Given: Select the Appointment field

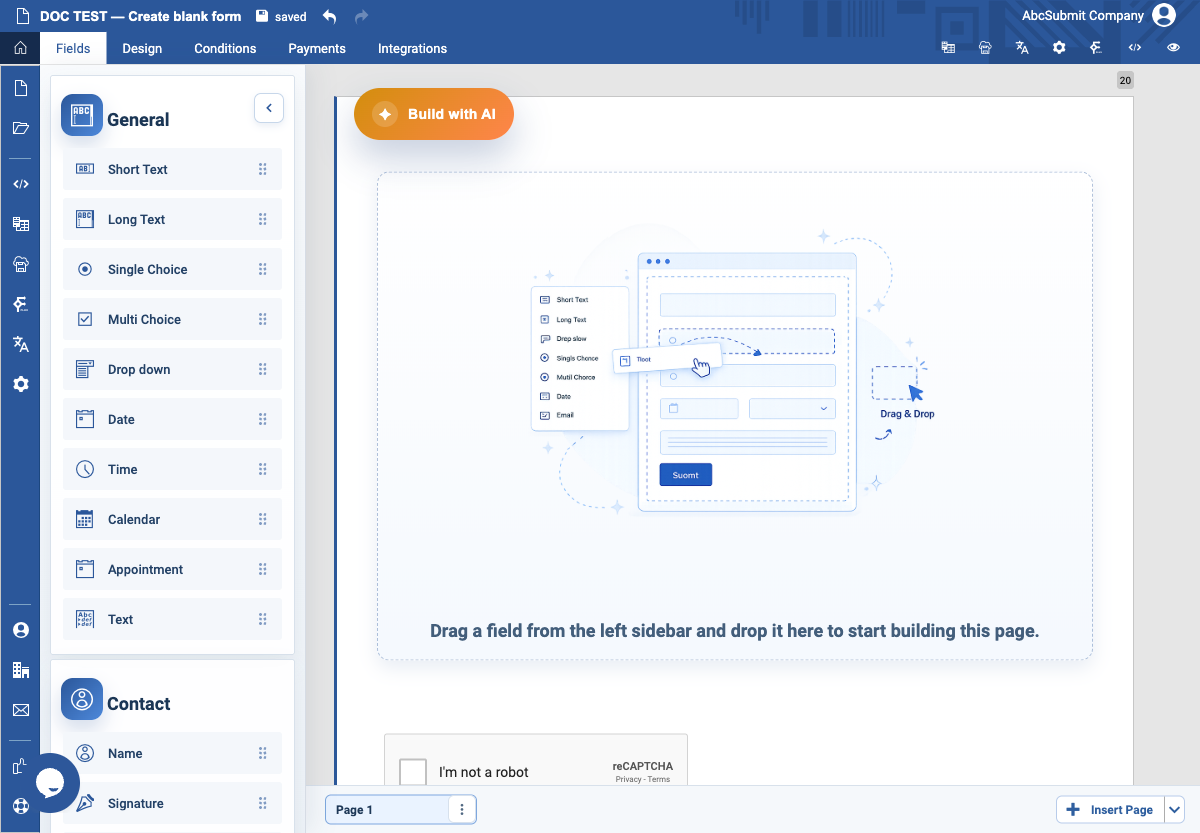Looking at the screenshot, I should coord(172,569).
